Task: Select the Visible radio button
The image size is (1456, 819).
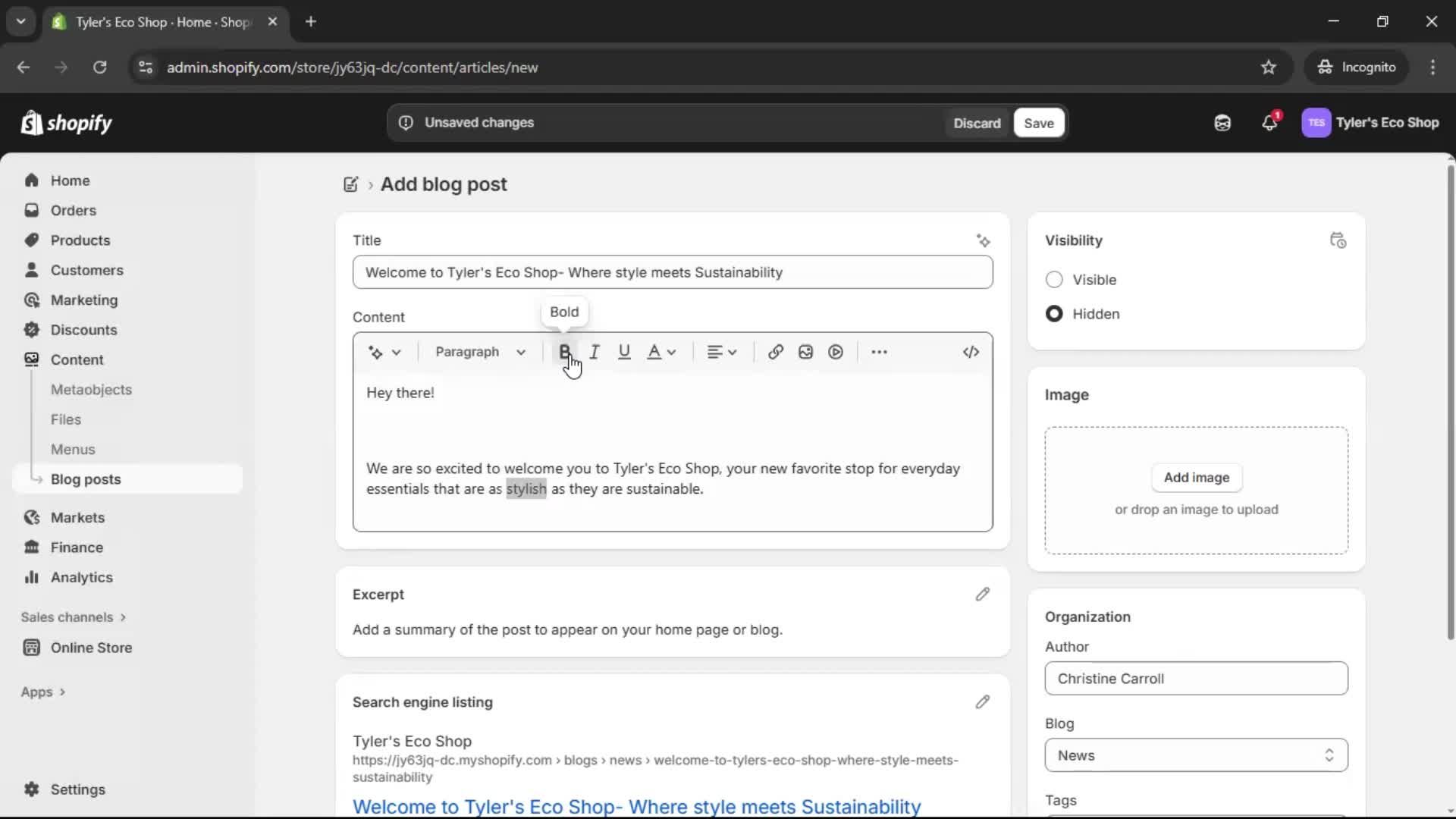Action: coord(1054,280)
